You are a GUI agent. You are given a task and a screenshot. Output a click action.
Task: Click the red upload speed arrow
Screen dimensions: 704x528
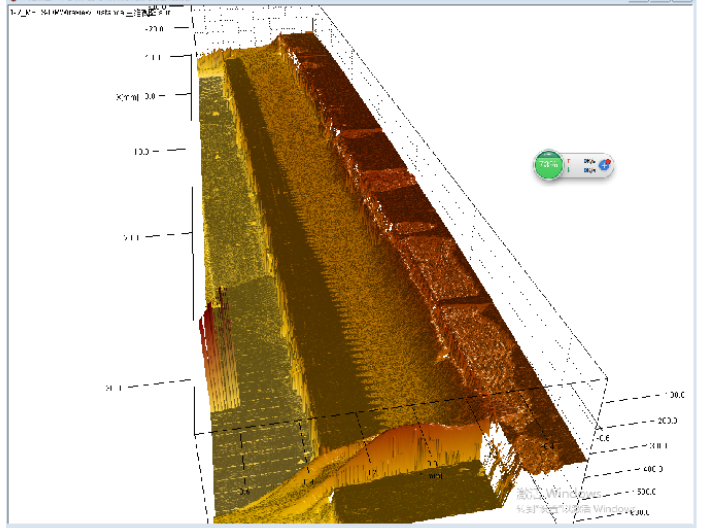click(x=569, y=161)
